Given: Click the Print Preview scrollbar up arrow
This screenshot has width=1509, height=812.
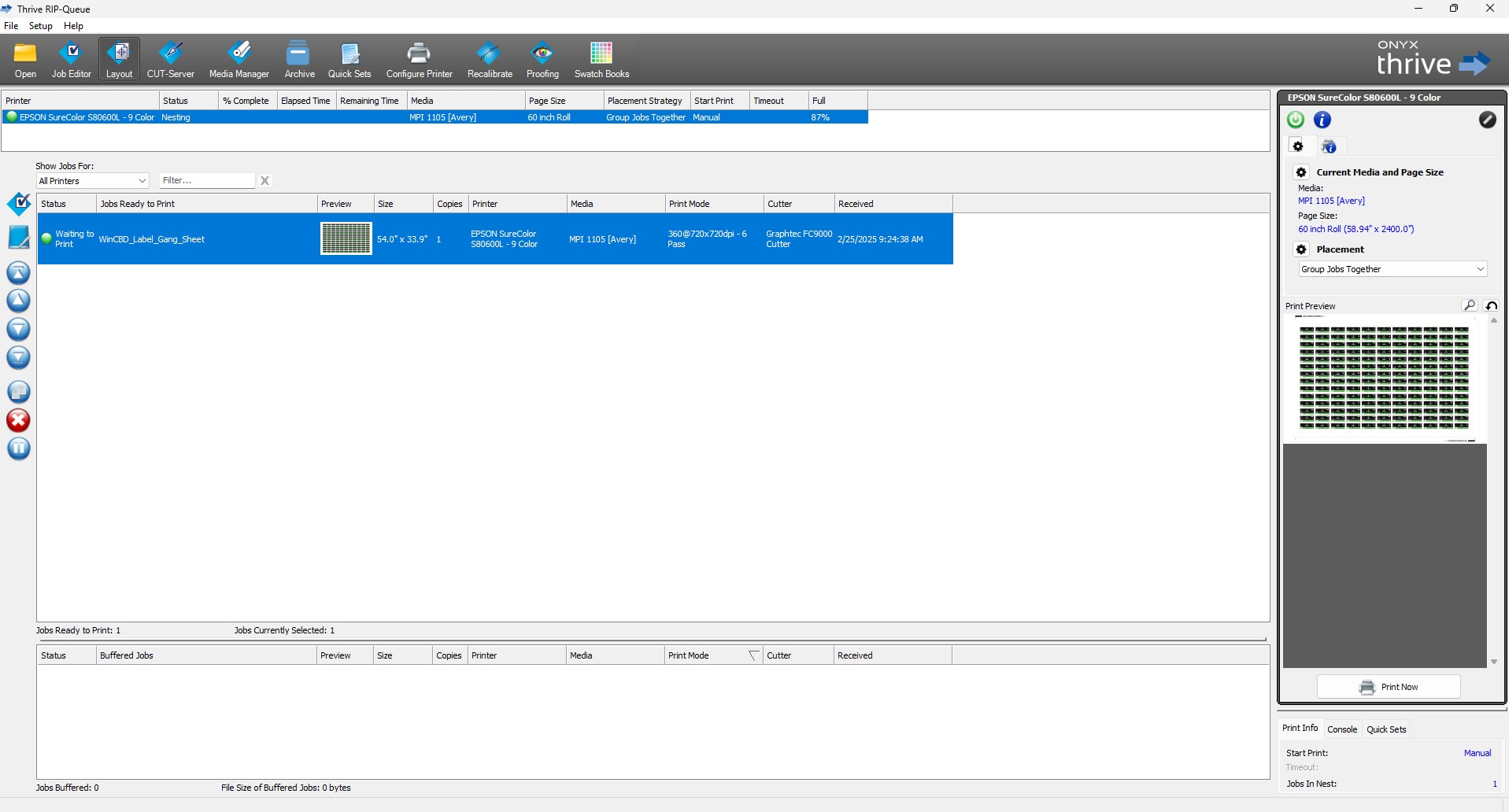Looking at the screenshot, I should click(1493, 320).
